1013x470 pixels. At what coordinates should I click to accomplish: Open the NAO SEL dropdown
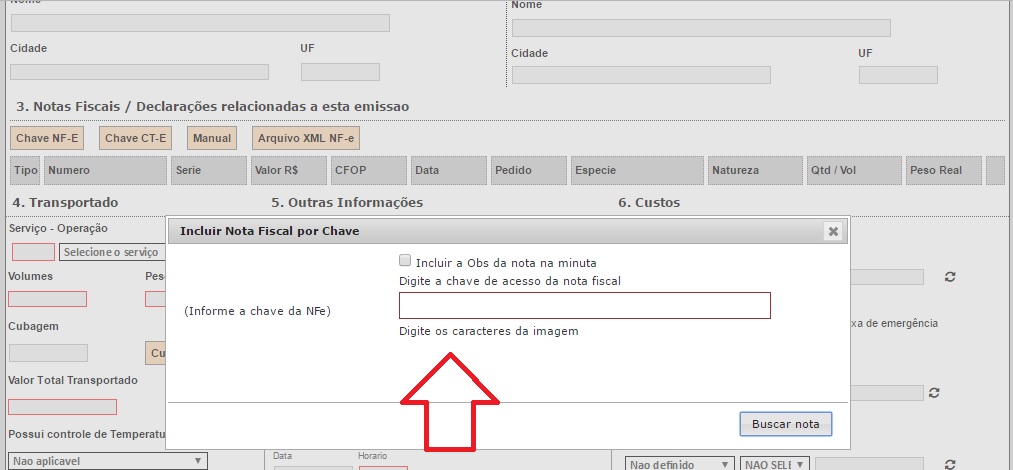773,464
